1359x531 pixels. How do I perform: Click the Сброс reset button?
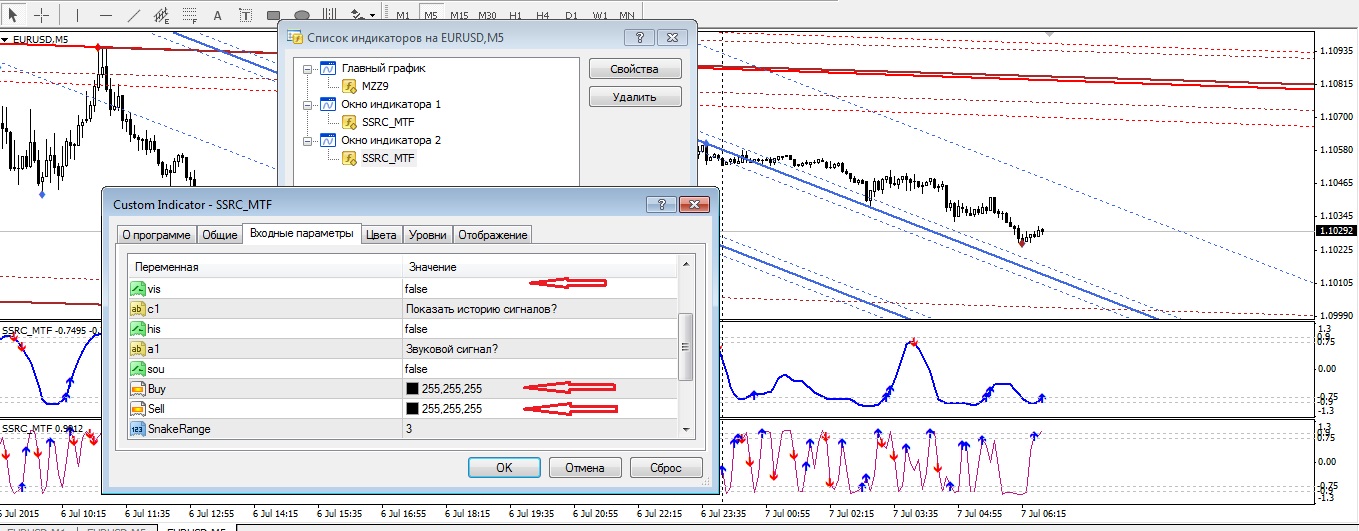pyautogui.click(x=666, y=467)
